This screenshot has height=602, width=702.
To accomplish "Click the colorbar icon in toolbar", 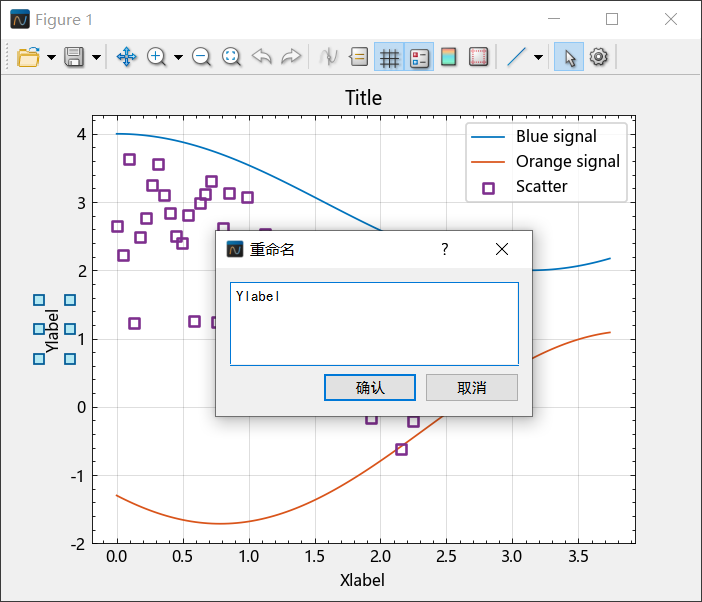I will tap(449, 57).
